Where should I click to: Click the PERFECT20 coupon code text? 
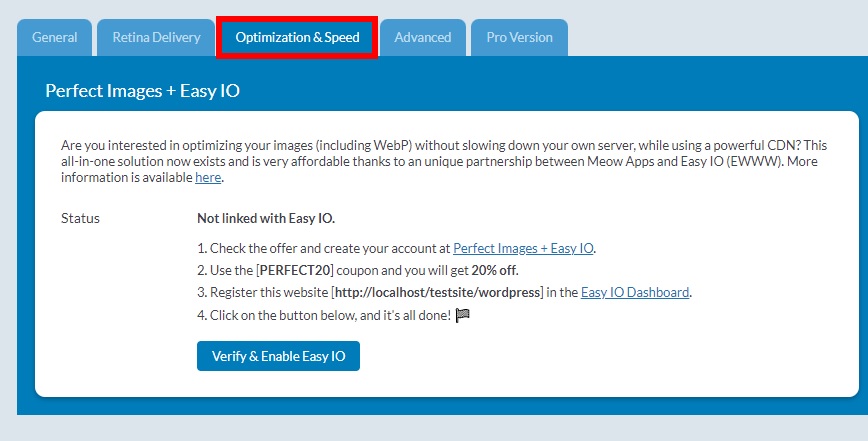pyautogui.click(x=295, y=270)
